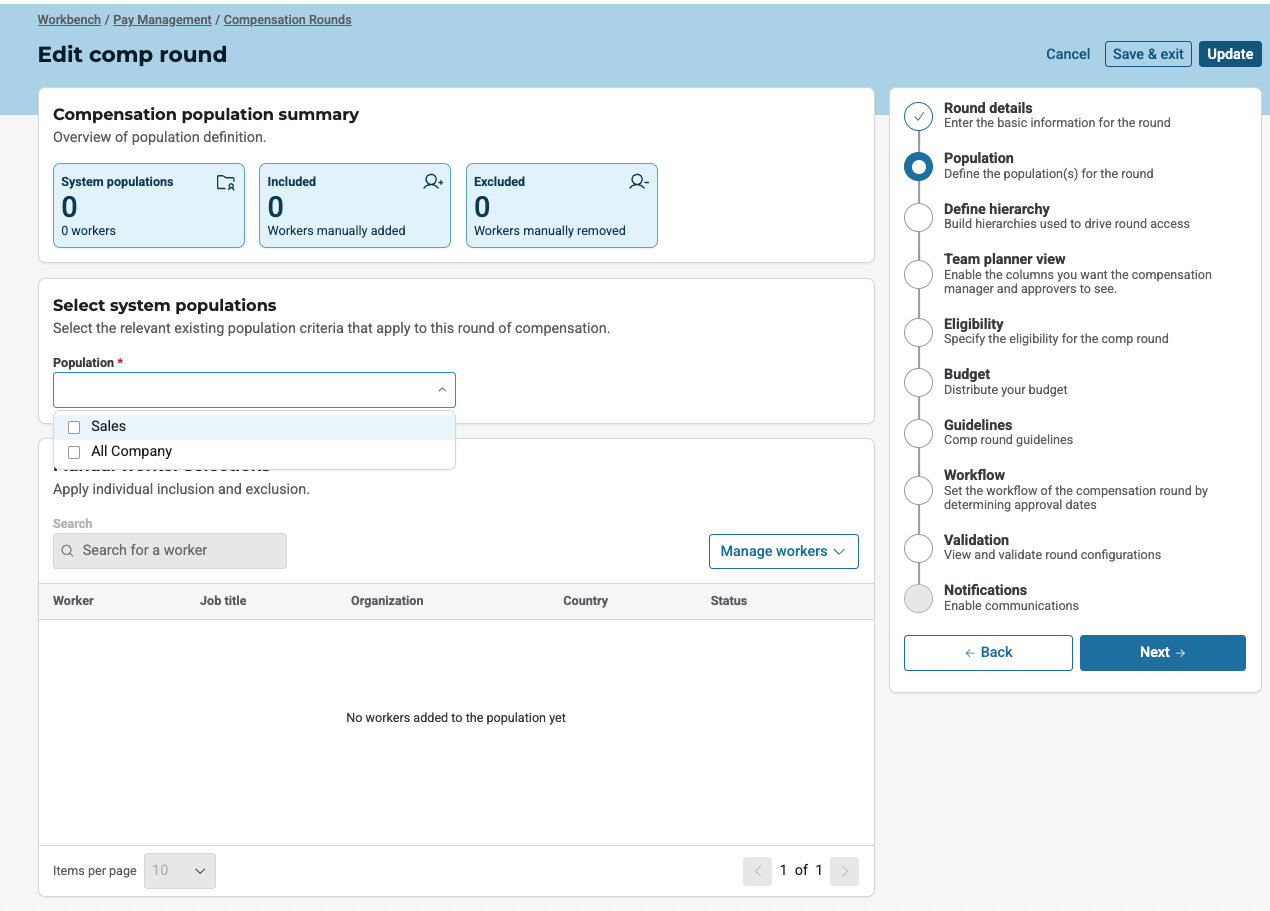
Task: Click the Round details checkmark step icon
Action: pyautogui.click(x=918, y=116)
